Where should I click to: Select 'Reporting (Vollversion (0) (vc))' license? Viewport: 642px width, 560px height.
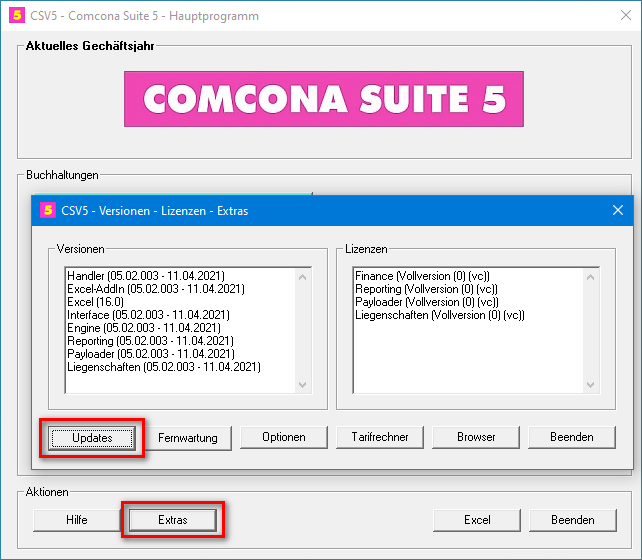pos(426,289)
